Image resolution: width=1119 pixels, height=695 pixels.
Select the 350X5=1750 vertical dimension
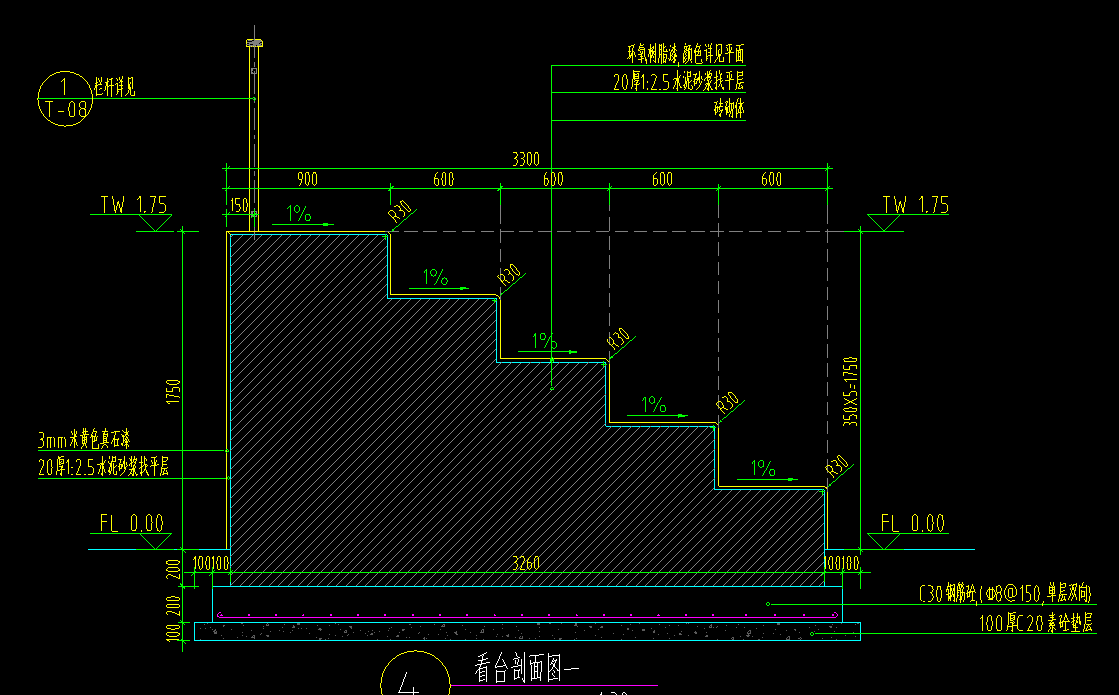point(851,392)
